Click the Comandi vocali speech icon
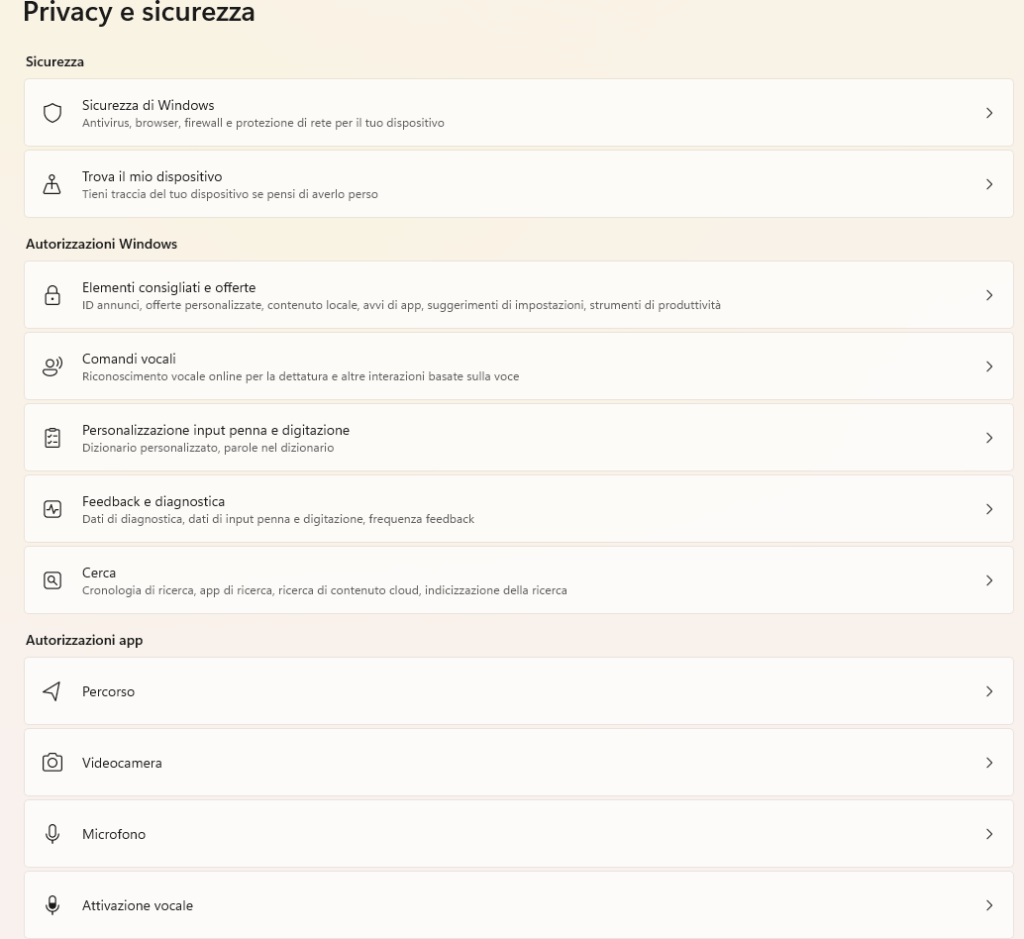This screenshot has width=1024, height=939. (53, 366)
